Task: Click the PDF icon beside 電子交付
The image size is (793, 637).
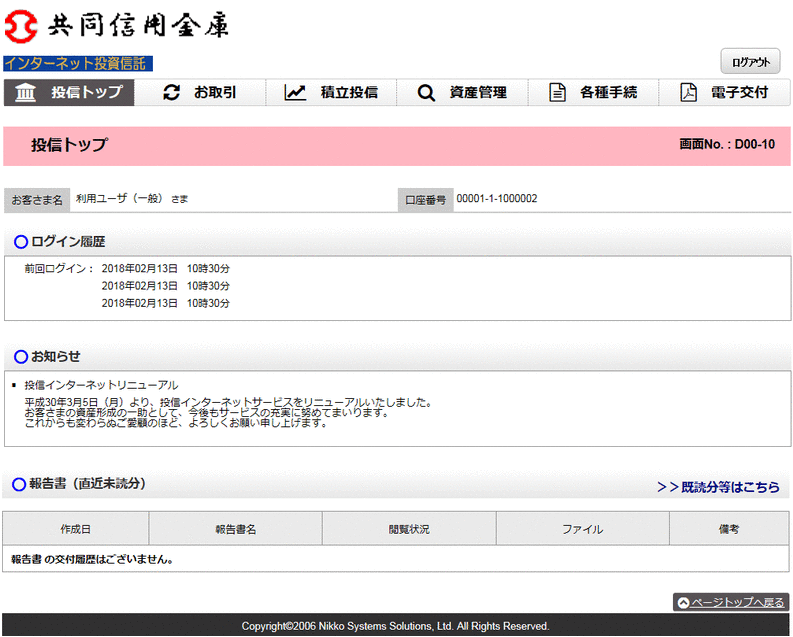Action: click(x=688, y=93)
